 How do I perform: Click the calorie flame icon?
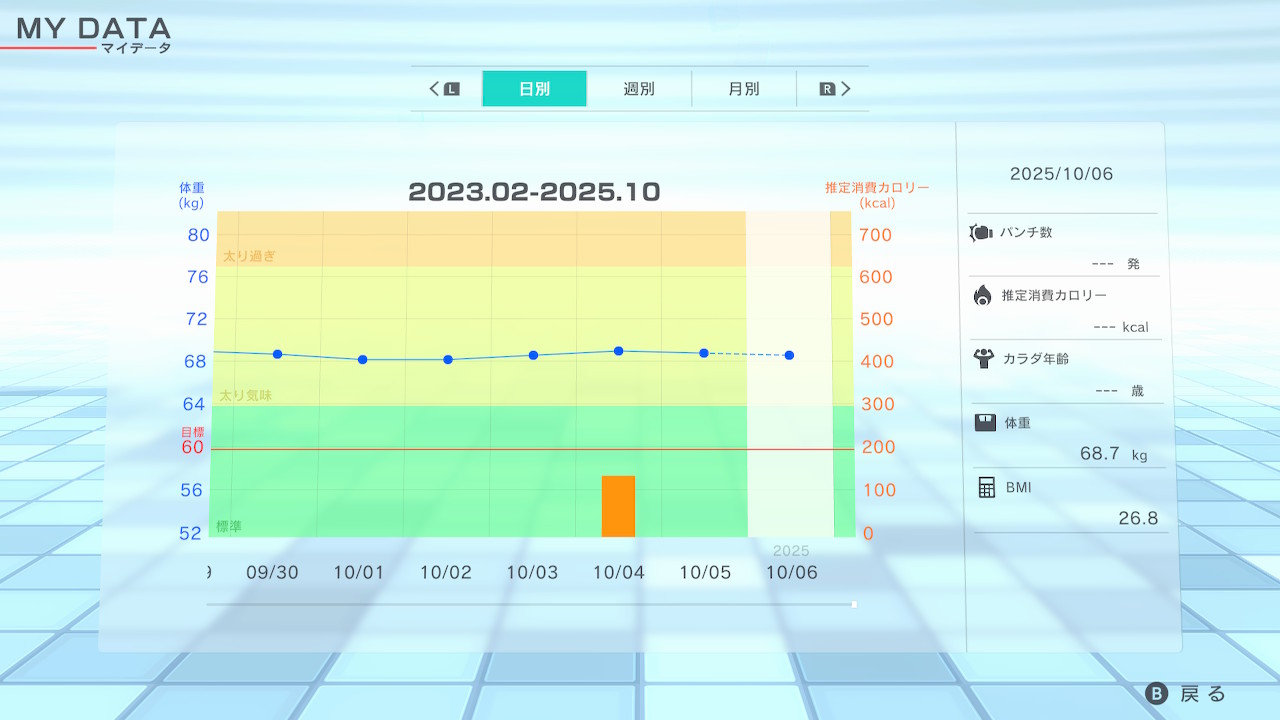pyautogui.click(x=982, y=295)
